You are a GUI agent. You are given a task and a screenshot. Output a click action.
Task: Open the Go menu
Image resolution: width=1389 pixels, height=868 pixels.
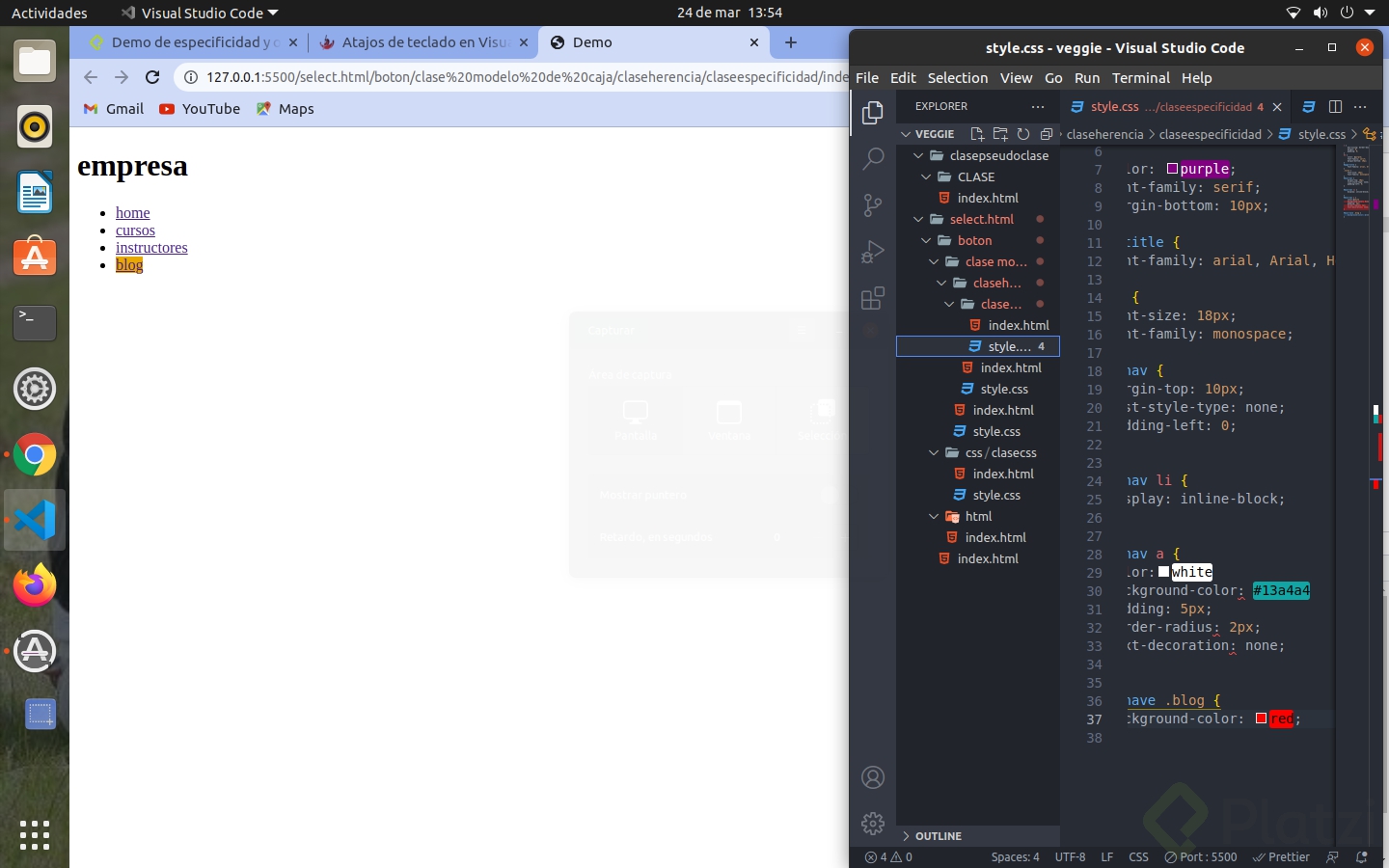click(x=1053, y=78)
